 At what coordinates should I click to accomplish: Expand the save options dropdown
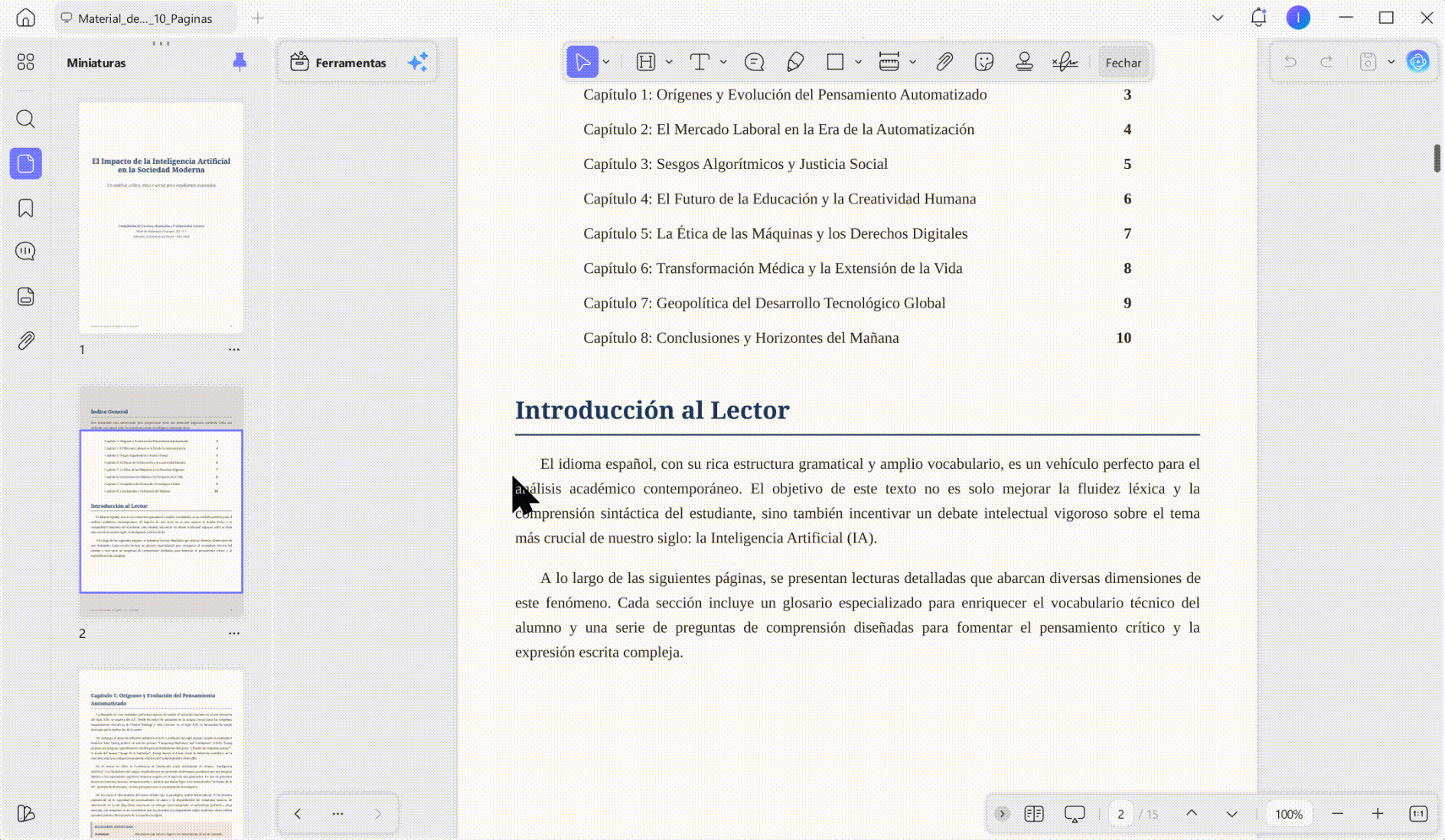1391,62
